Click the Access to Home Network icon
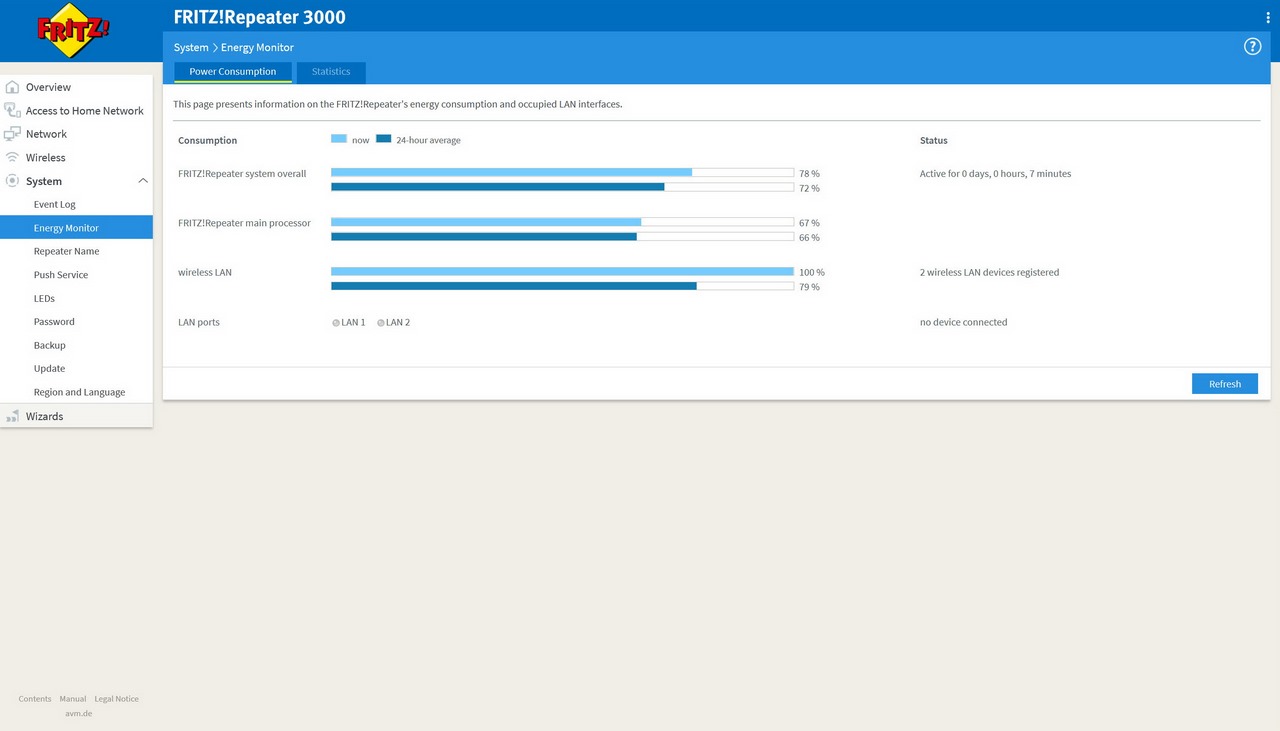The width and height of the screenshot is (1280, 731). click(x=12, y=110)
